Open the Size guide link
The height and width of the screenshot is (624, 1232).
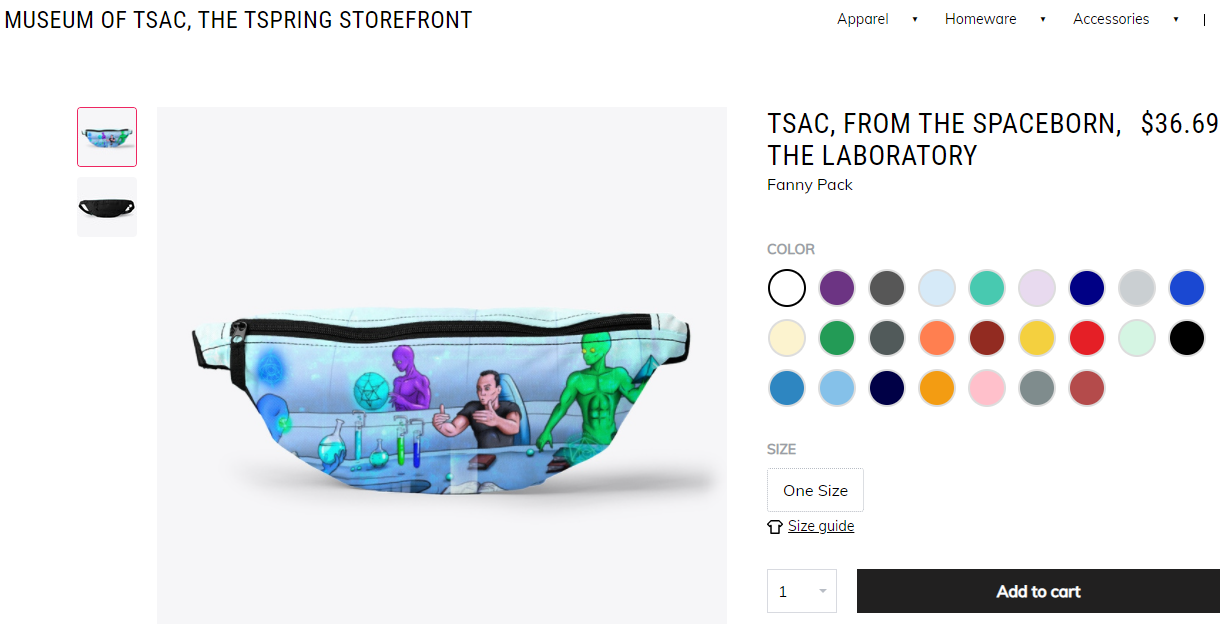pyautogui.click(x=821, y=526)
